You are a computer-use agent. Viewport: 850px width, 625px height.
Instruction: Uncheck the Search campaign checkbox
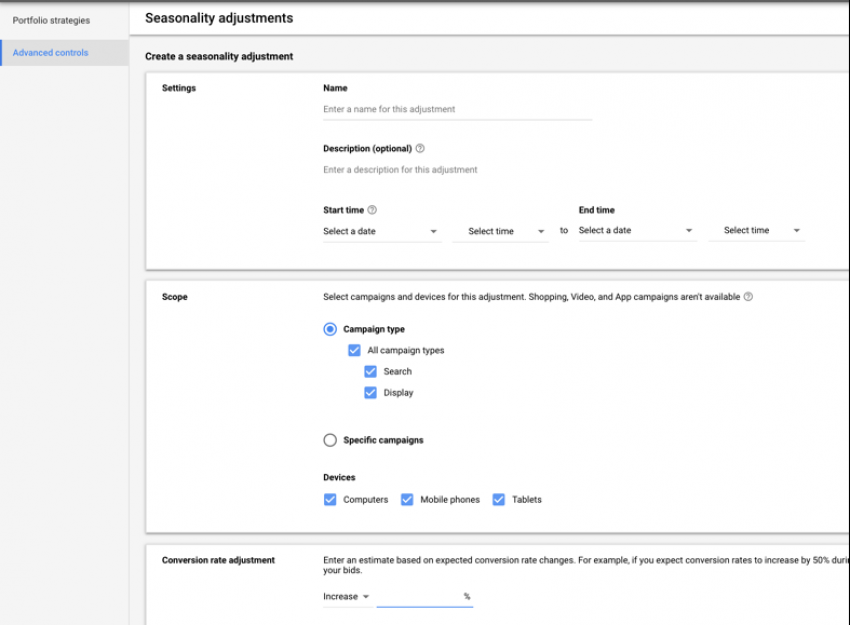point(370,371)
